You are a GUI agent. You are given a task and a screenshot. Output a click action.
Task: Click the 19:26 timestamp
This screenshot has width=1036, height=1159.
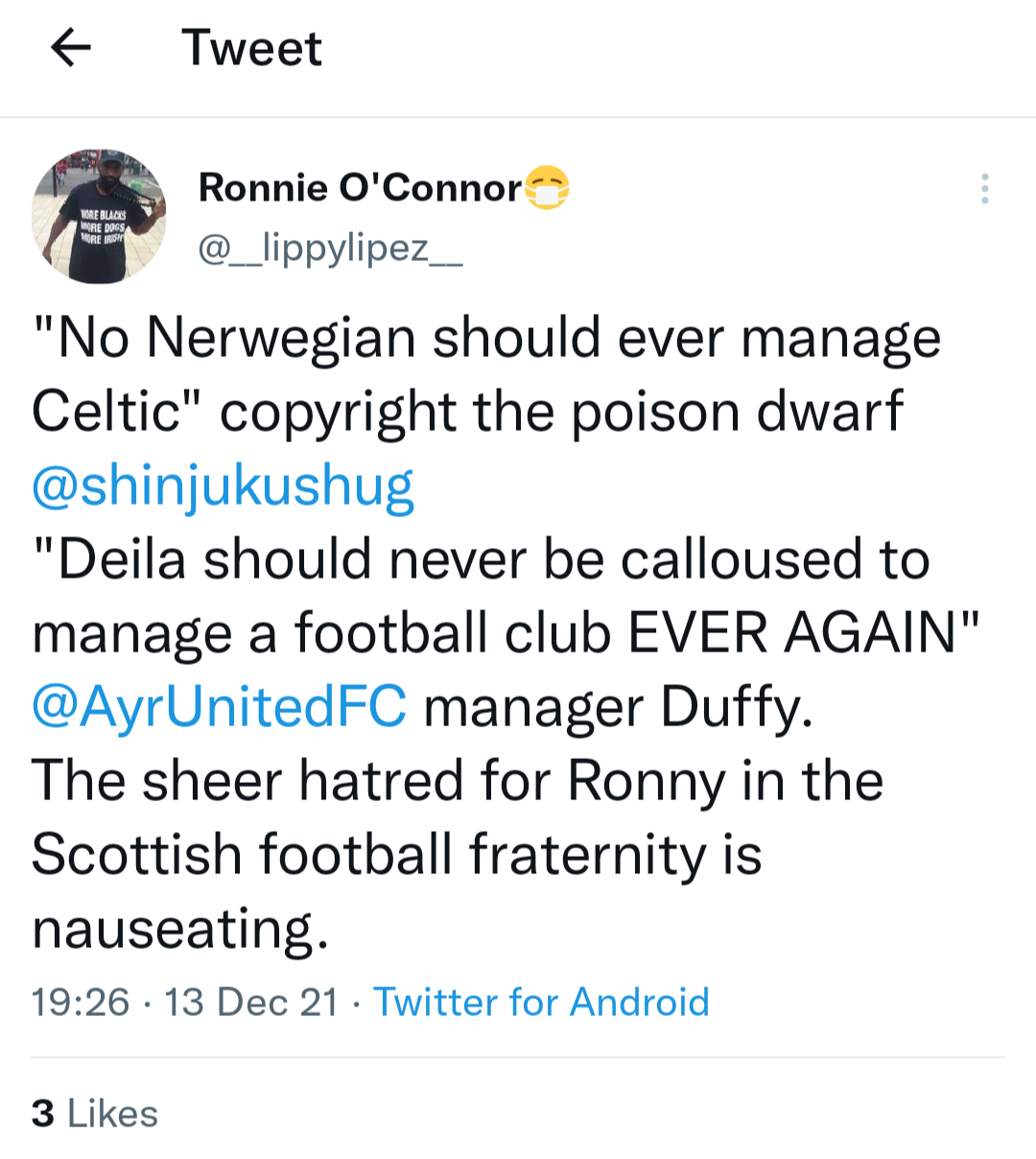click(80, 1002)
